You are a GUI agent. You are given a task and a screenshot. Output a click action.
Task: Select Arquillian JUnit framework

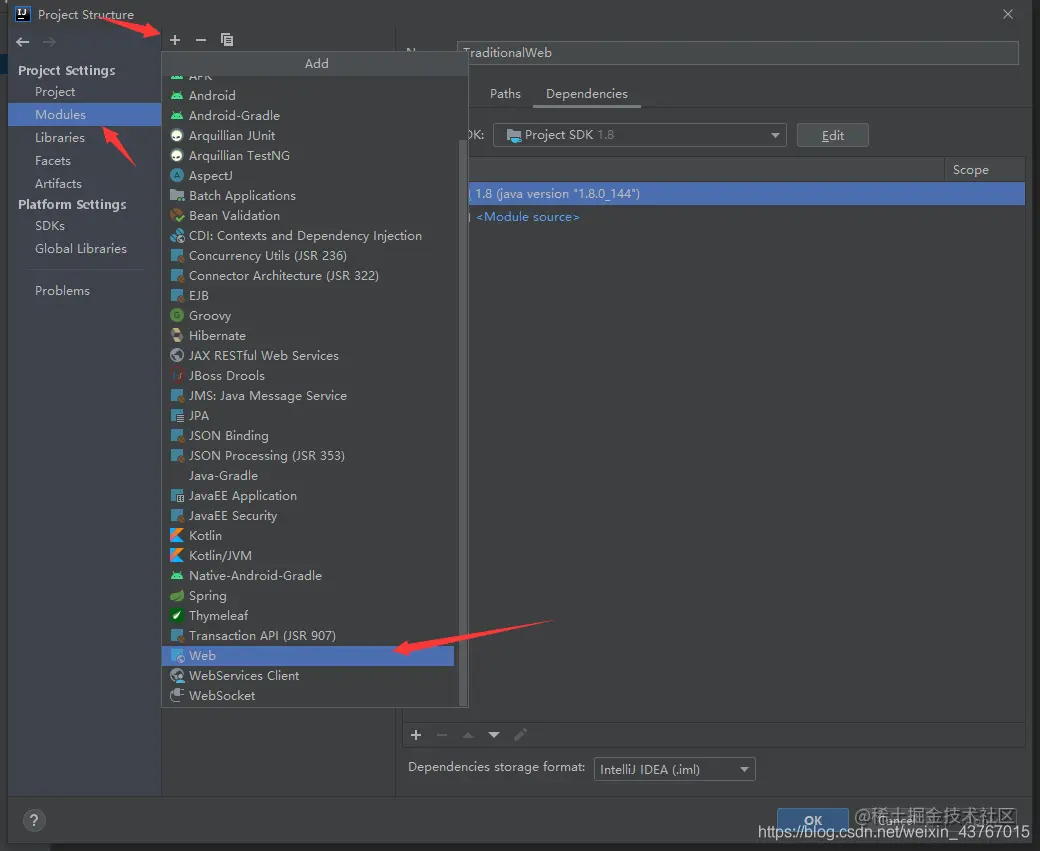[308, 135]
